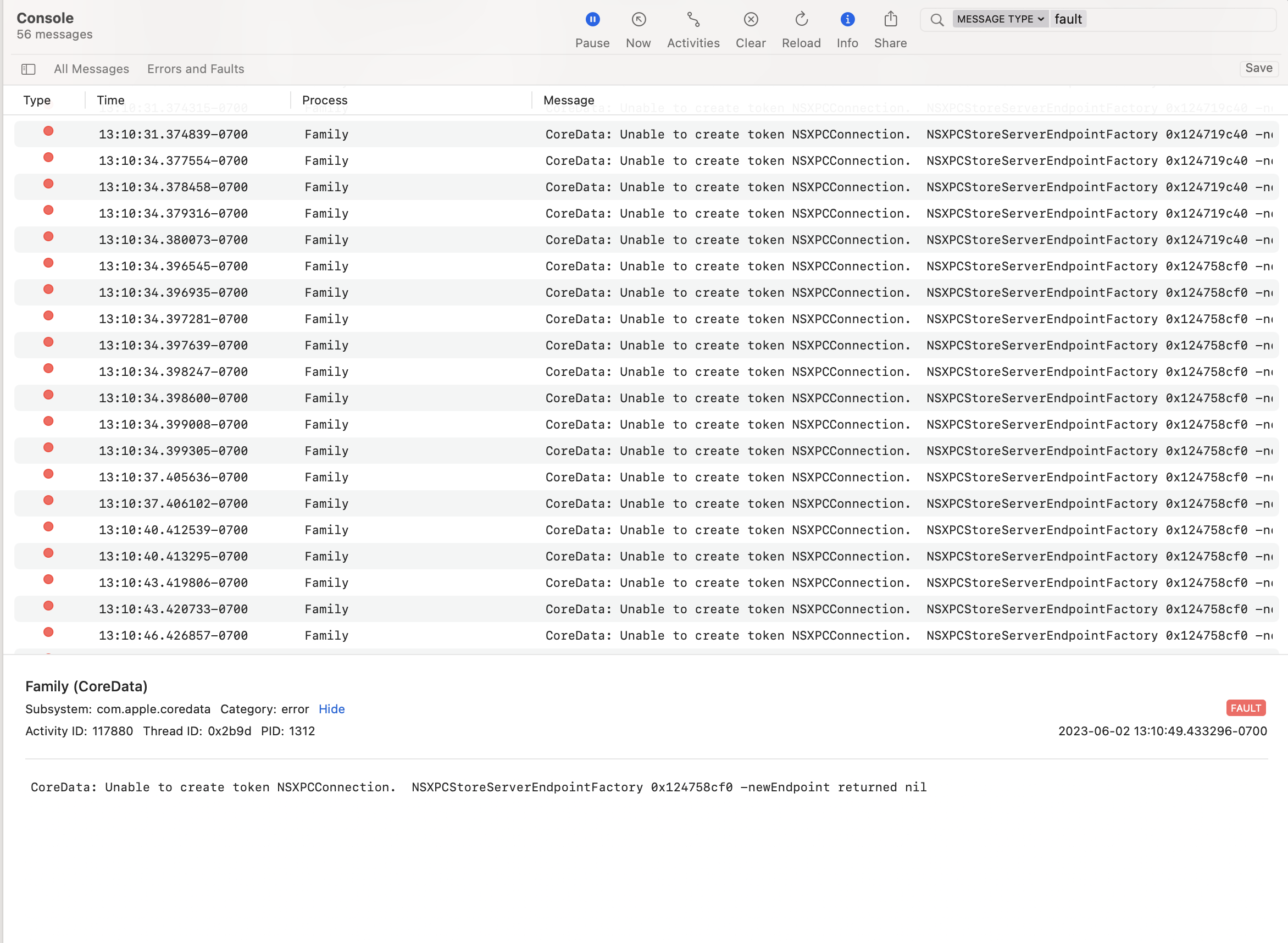
Task: Click the search magnifier icon
Action: 936,20
